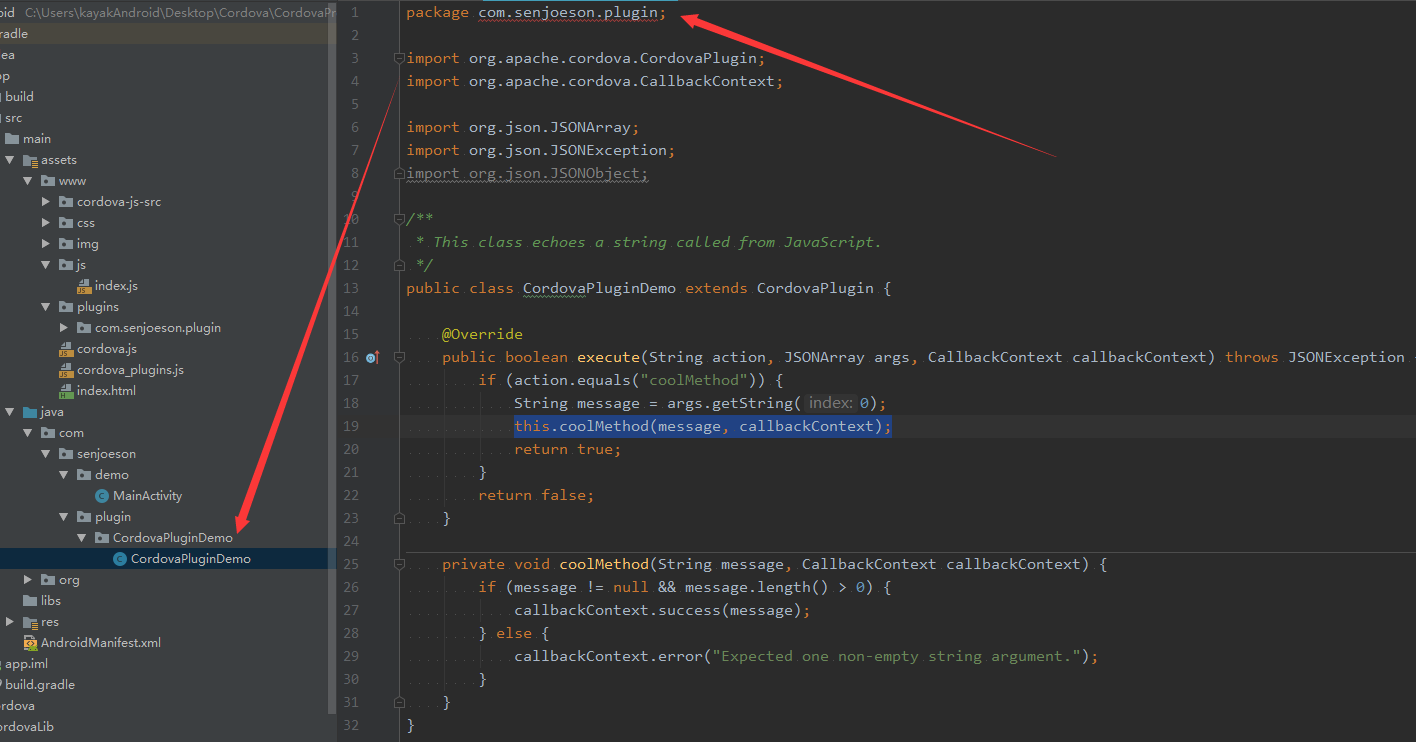The height and width of the screenshot is (742, 1416).
Task: Click the "index:" parameter hint on line 18
Action: (830, 403)
